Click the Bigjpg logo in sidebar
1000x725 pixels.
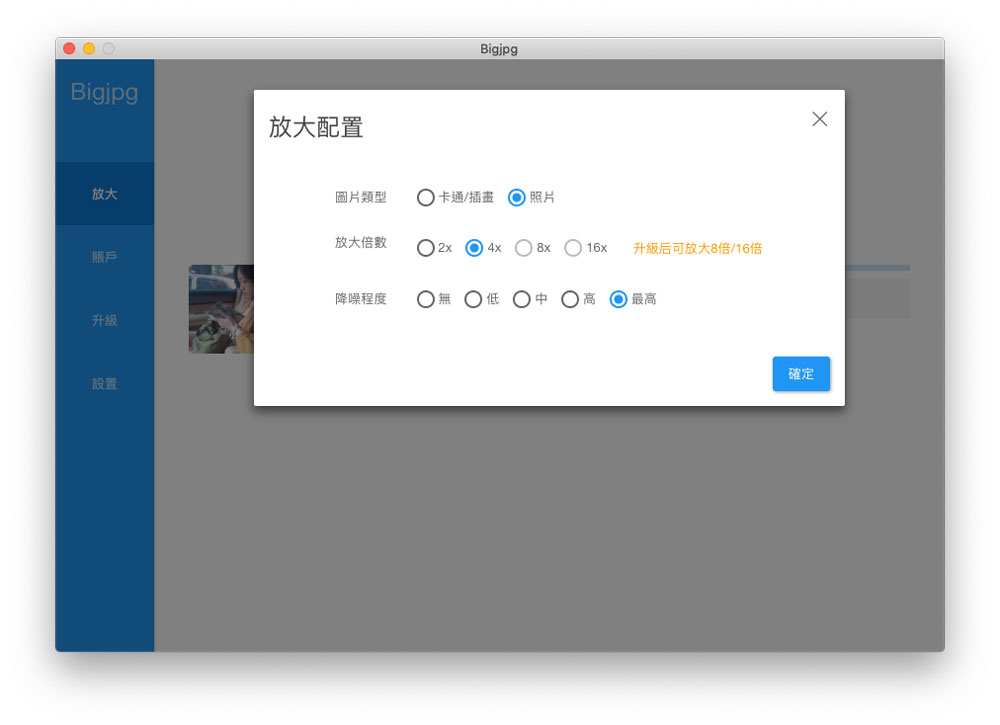click(105, 93)
